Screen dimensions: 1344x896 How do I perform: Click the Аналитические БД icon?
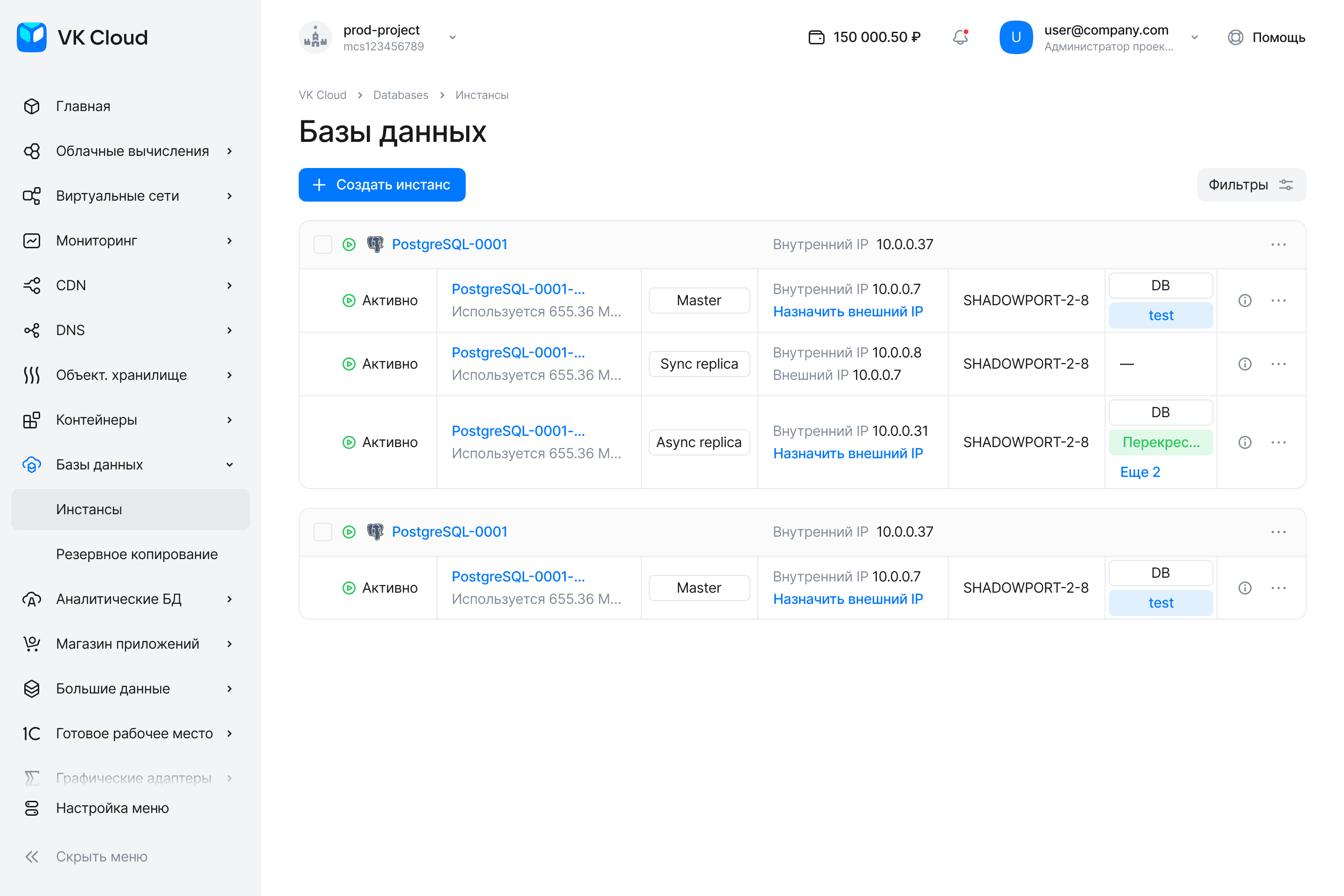[32, 599]
